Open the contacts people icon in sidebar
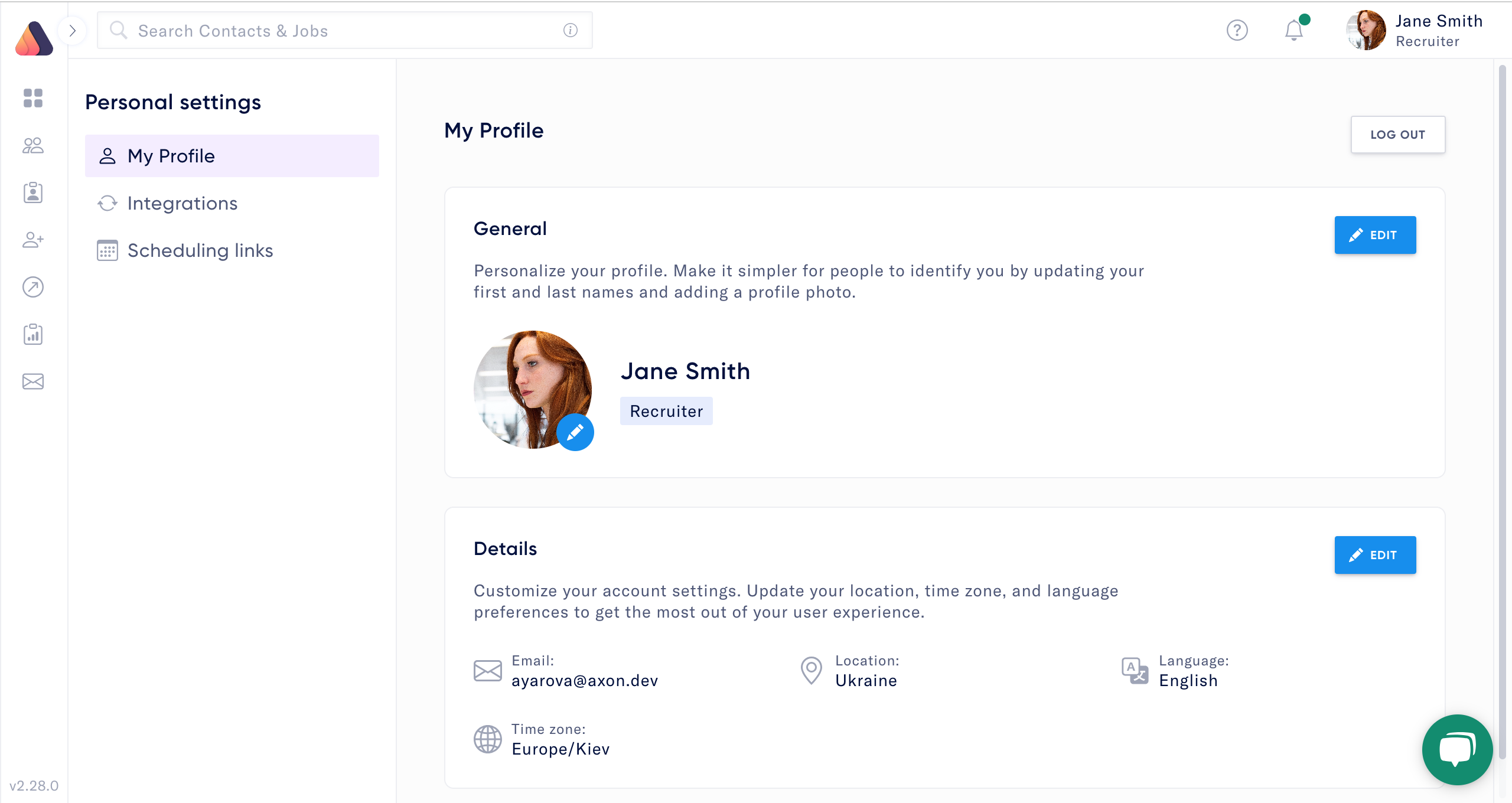 pyautogui.click(x=33, y=145)
